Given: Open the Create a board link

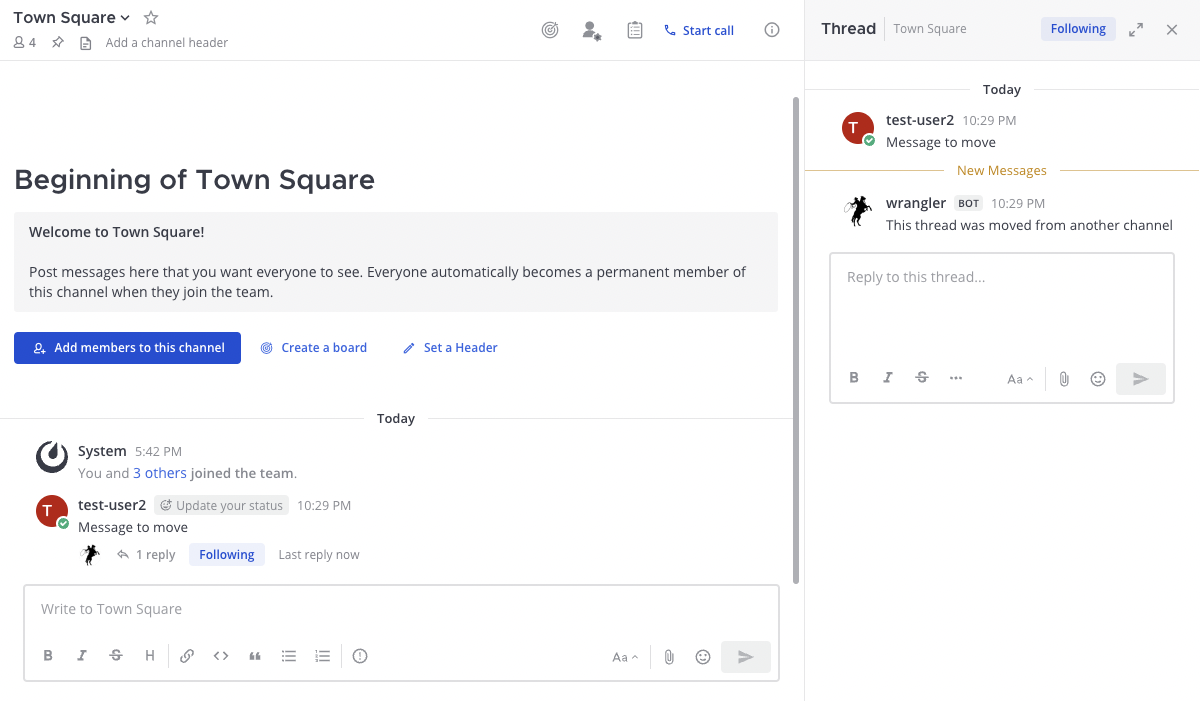Looking at the screenshot, I should click(314, 348).
